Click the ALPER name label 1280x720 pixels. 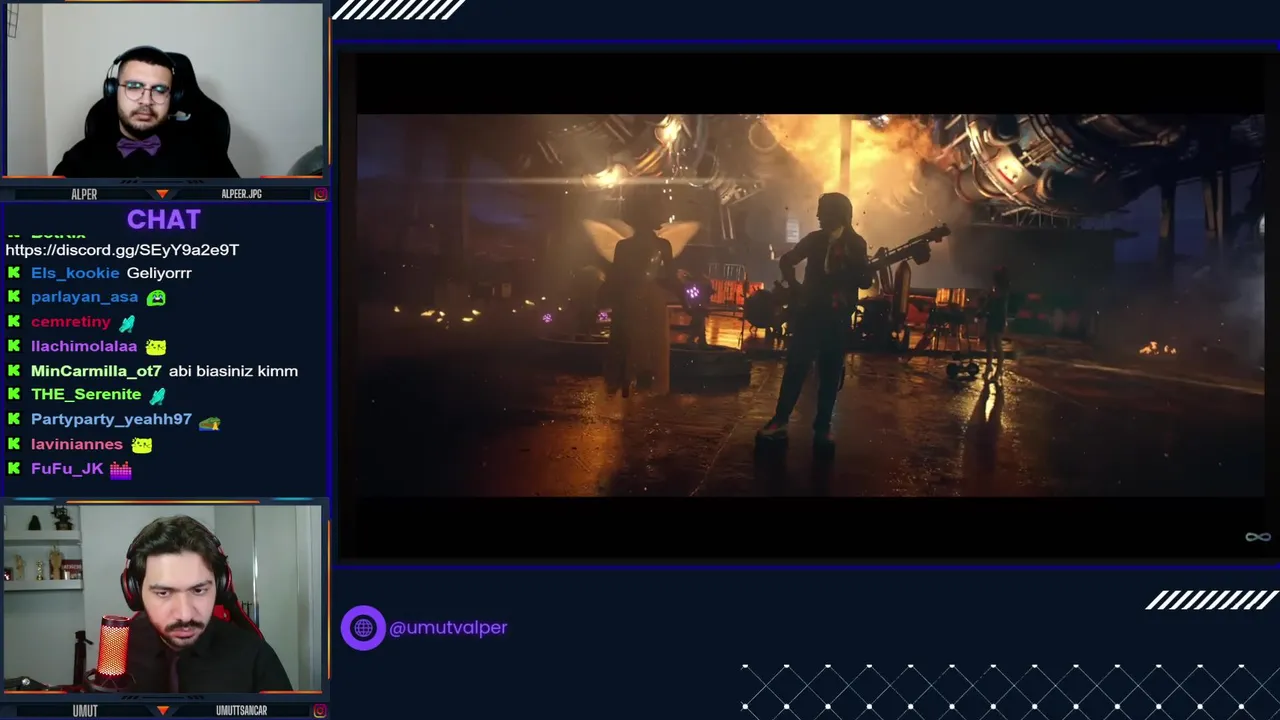pyautogui.click(x=84, y=194)
